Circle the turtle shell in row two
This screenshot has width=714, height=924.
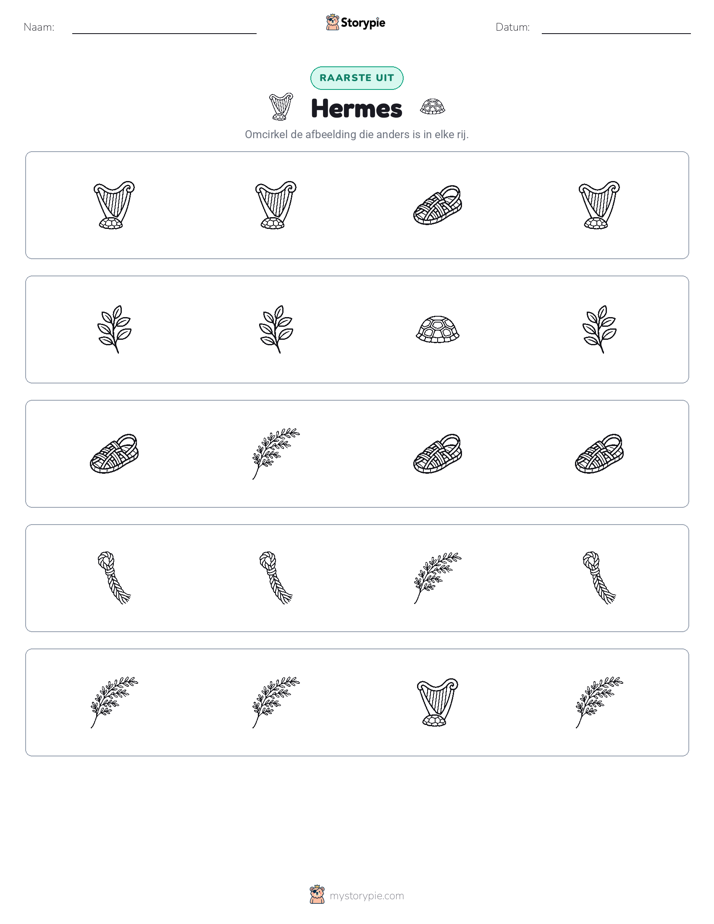(x=438, y=329)
